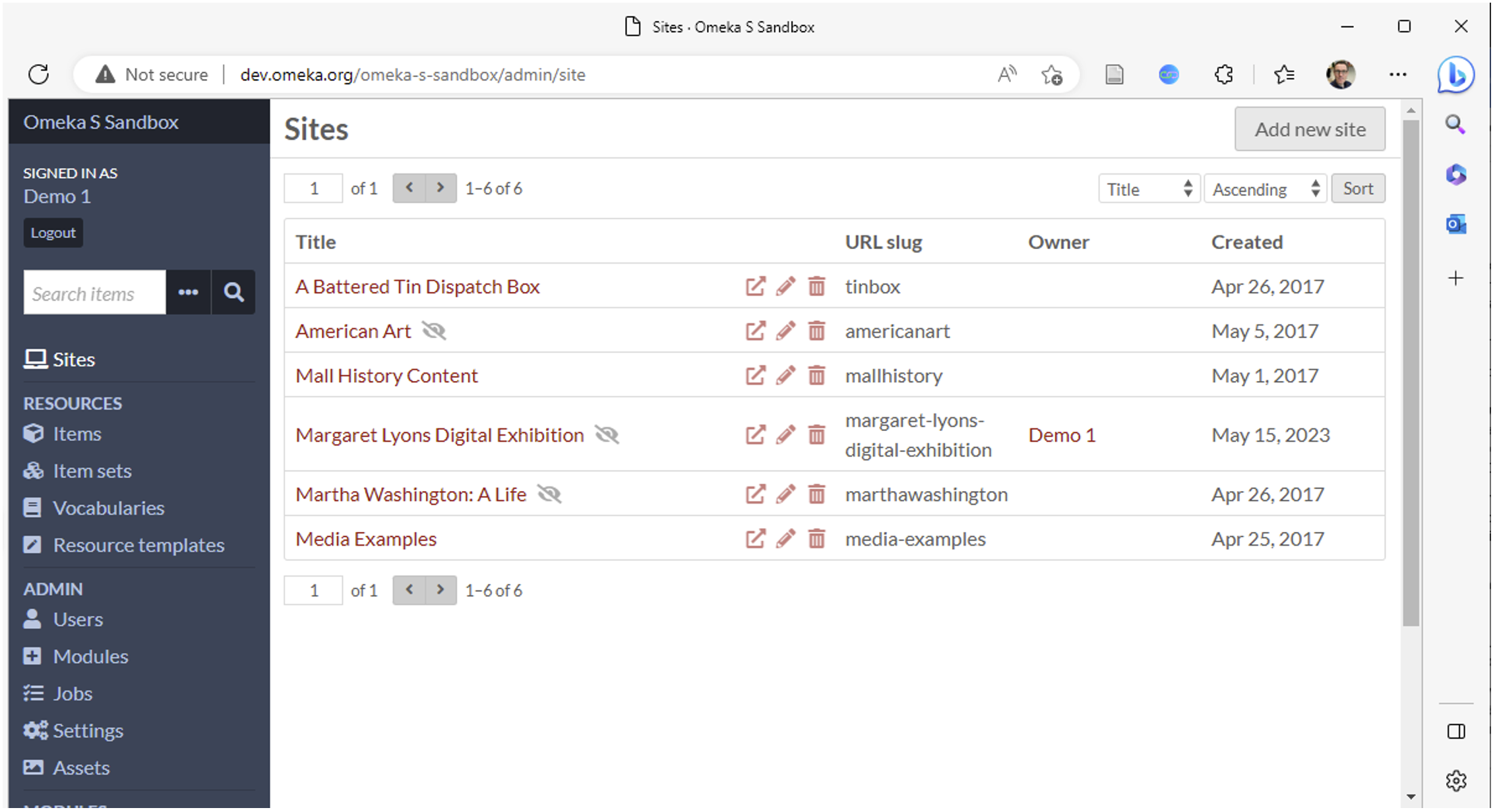Open Modules section under Admin

pos(90,655)
